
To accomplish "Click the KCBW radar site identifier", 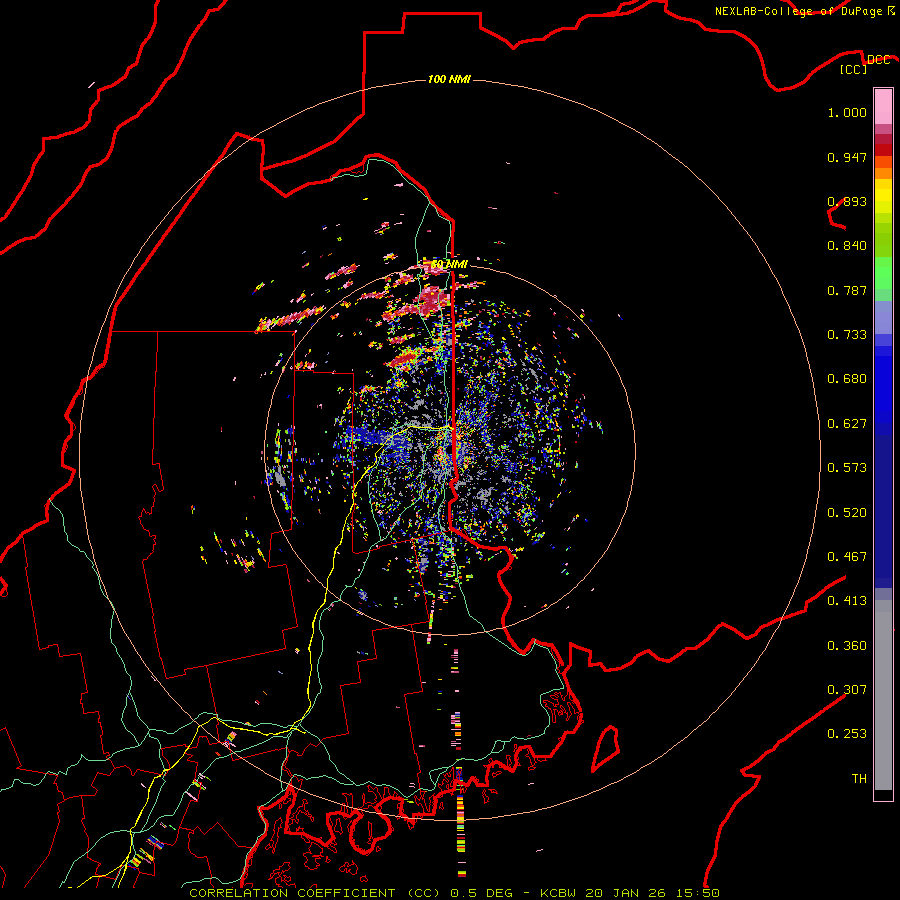I will click(x=559, y=893).
